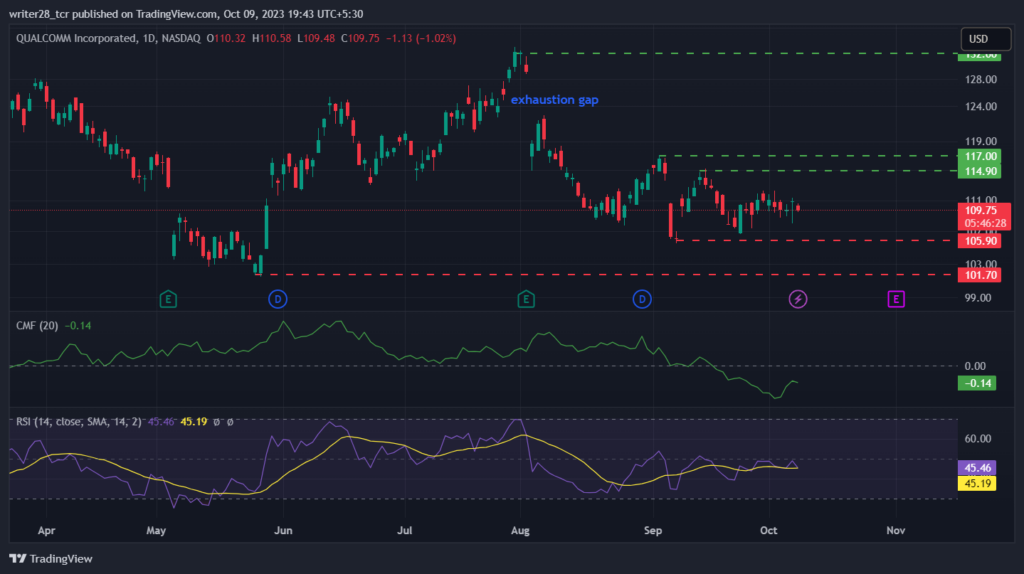The height and width of the screenshot is (574, 1024).
Task: Click the published by writer28_tcr header text
Action: (x=186, y=14)
